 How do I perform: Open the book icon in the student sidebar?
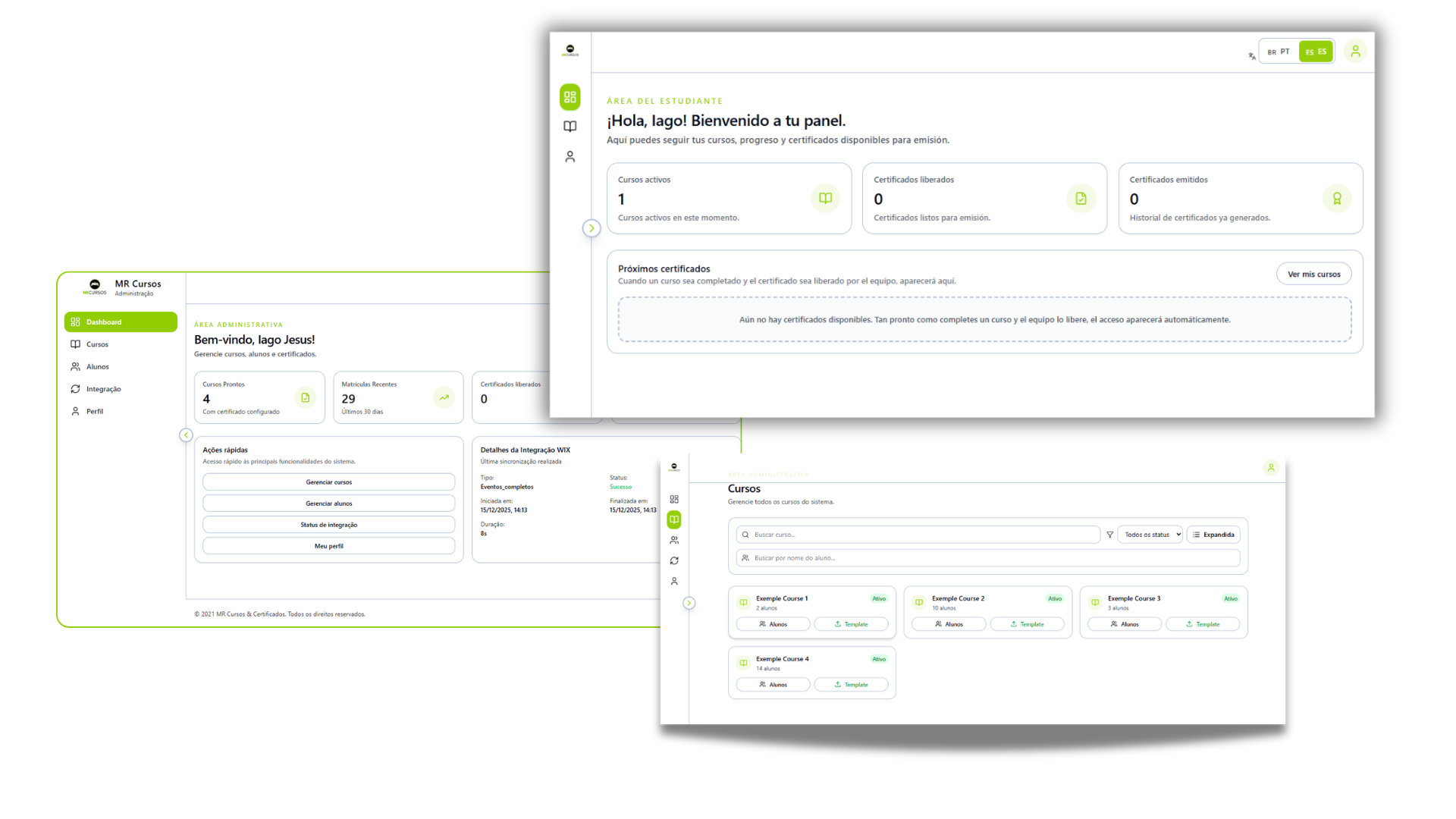pos(570,127)
